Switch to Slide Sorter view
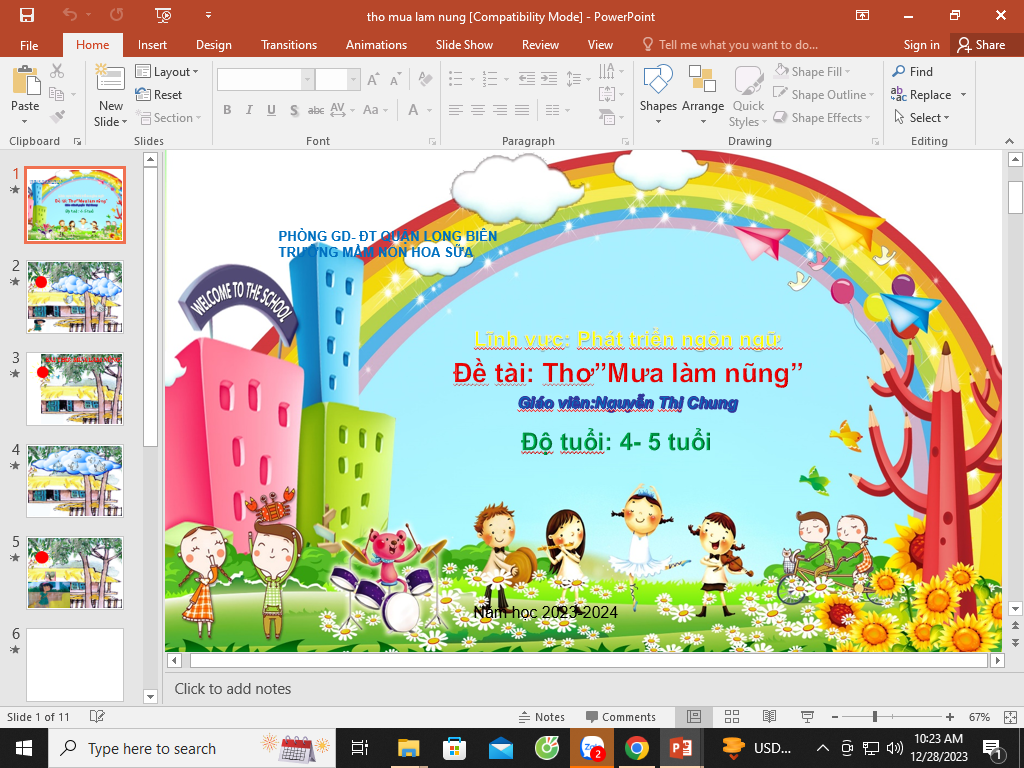The image size is (1024, 768). point(731,717)
